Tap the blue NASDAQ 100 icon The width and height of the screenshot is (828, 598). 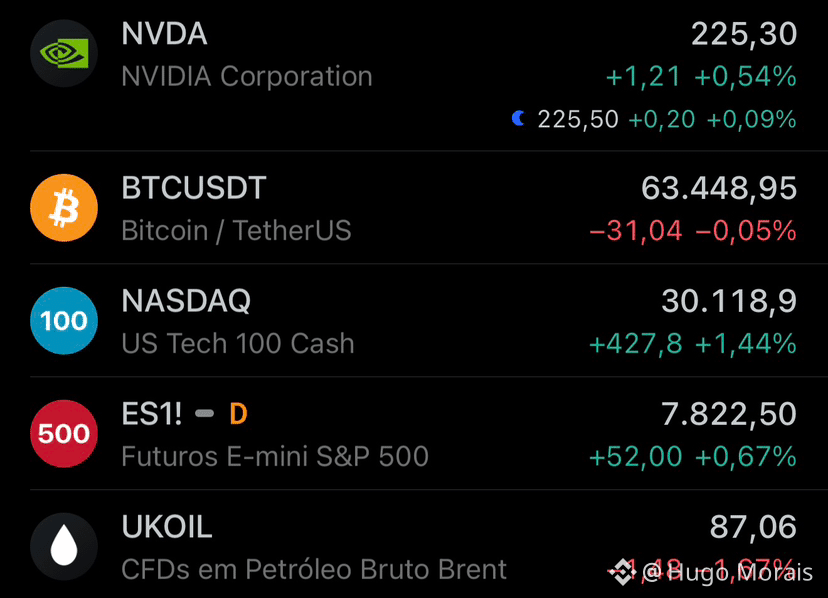pyautogui.click(x=64, y=321)
